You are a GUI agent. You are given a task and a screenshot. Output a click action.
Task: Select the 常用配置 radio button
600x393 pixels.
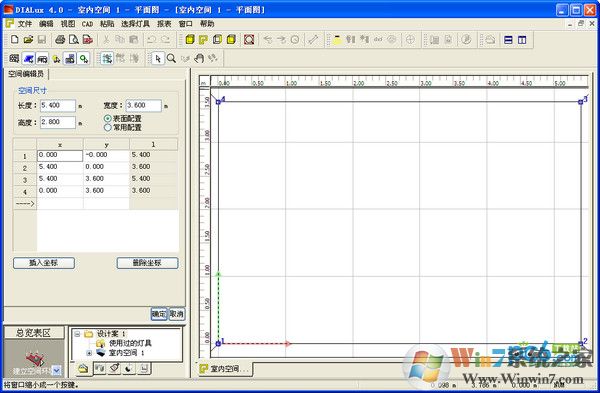(x=108, y=127)
